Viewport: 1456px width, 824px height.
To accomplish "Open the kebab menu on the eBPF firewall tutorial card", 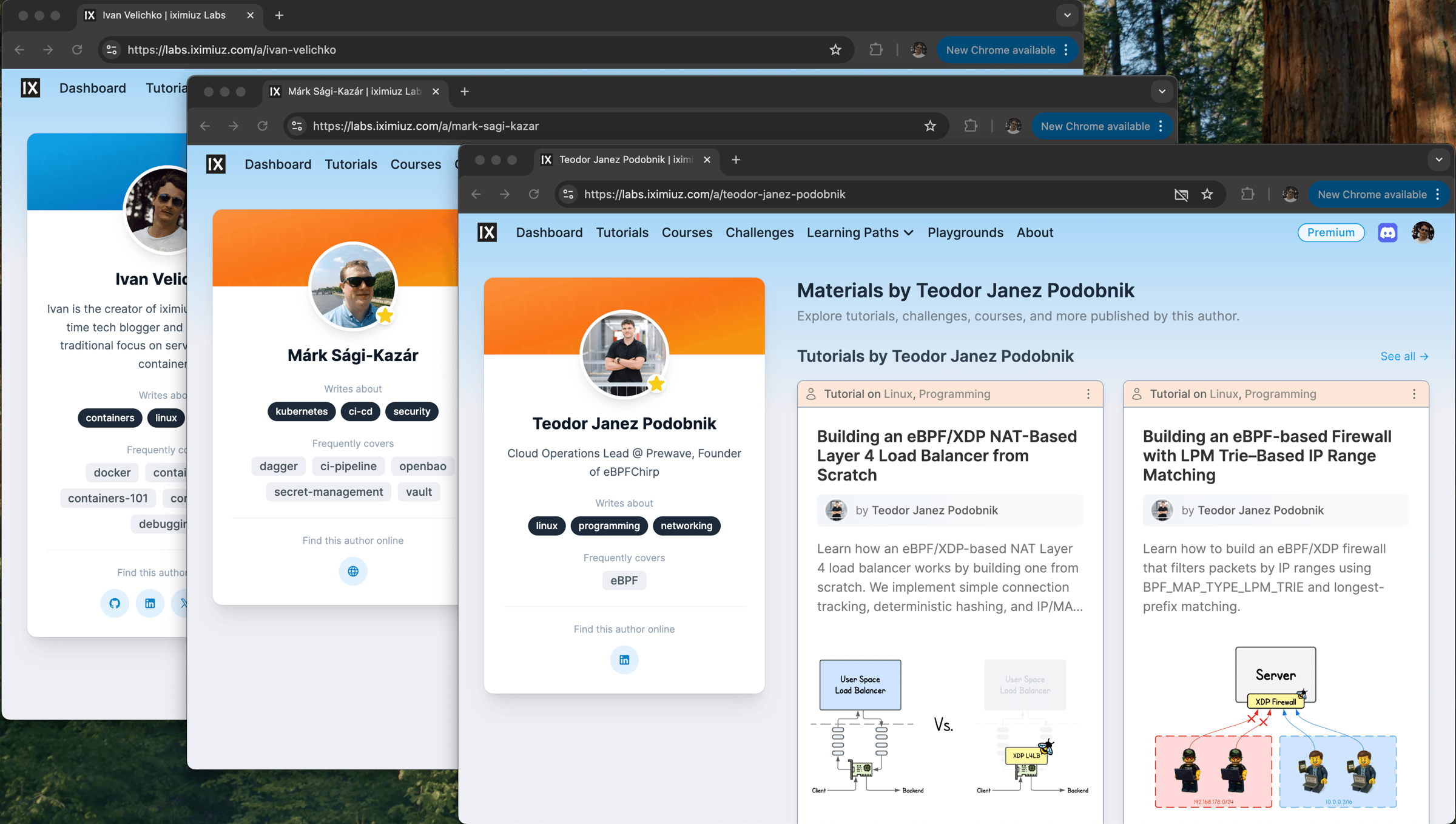I will pos(1415,393).
